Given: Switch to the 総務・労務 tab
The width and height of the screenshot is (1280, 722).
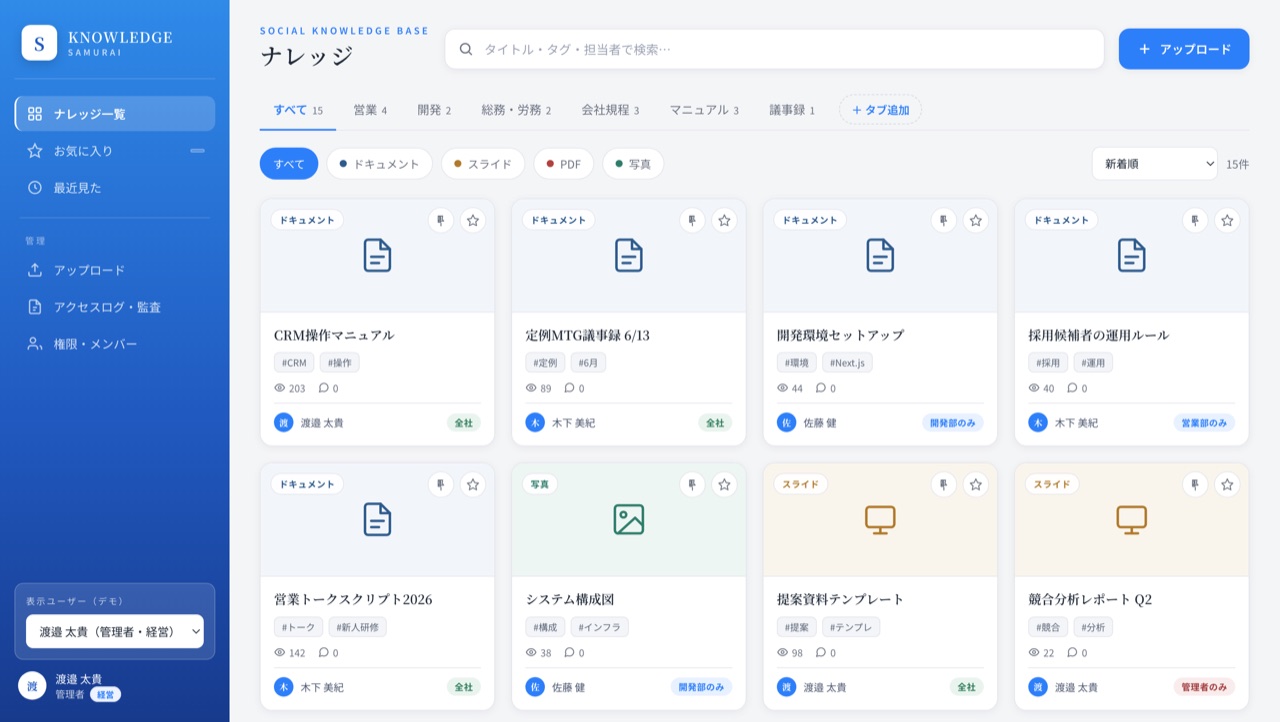Looking at the screenshot, I should coord(516,110).
